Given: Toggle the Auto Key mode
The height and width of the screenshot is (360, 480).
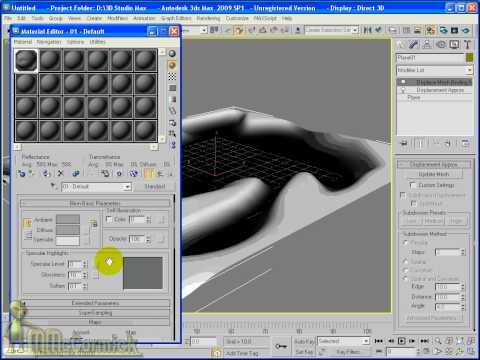Looking at the screenshot, I should (x=304, y=341).
